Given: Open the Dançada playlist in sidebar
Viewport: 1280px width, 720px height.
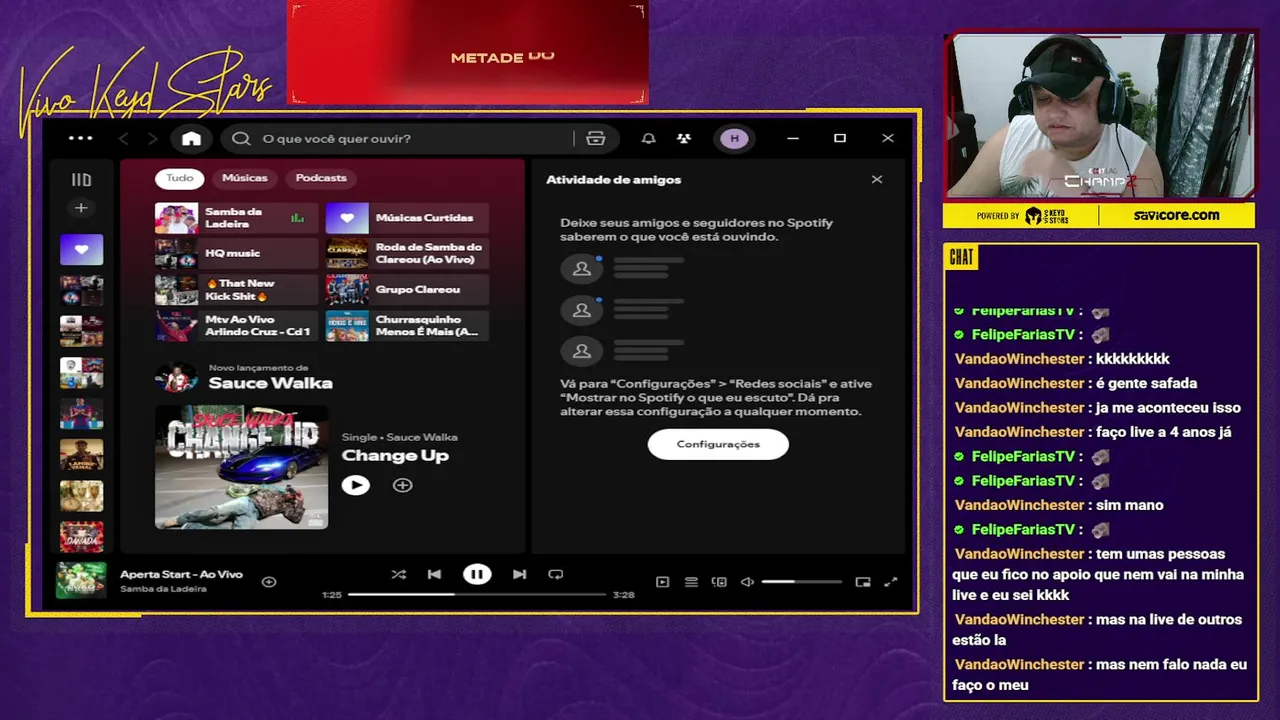Looking at the screenshot, I should pyautogui.click(x=81, y=537).
